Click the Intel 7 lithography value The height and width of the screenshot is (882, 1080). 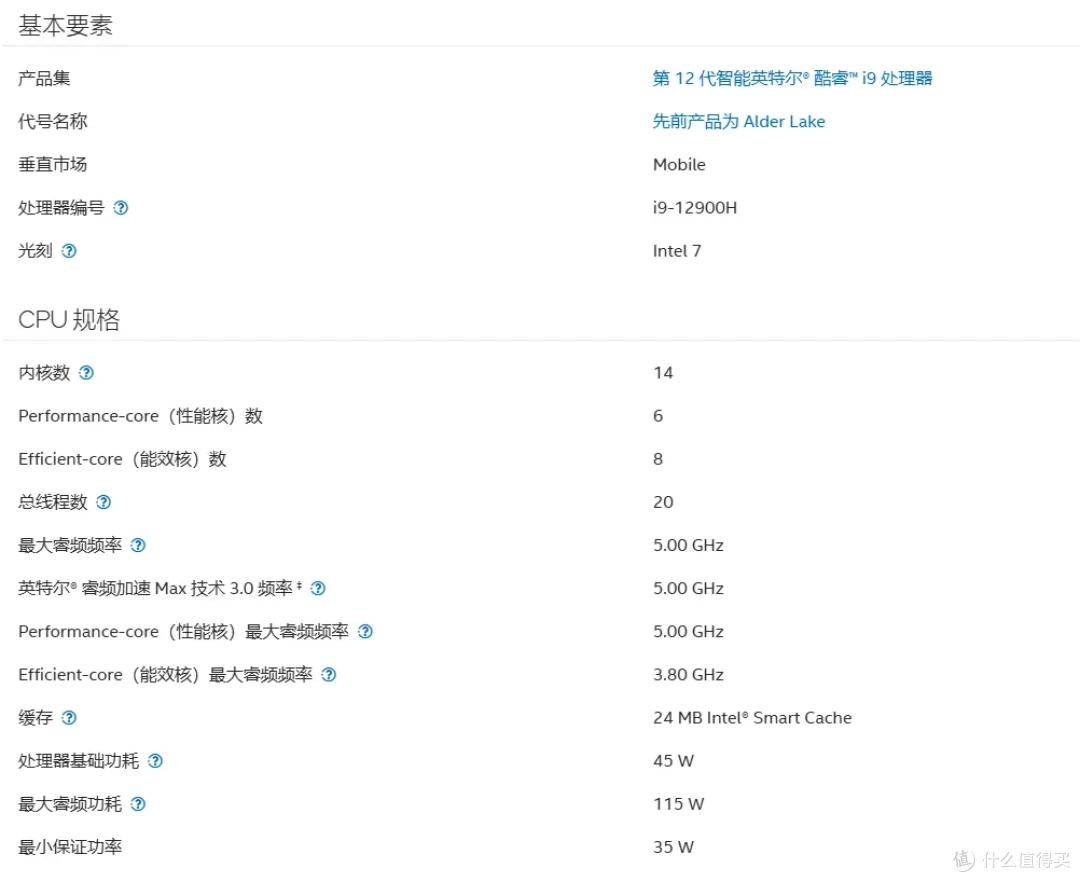click(676, 251)
